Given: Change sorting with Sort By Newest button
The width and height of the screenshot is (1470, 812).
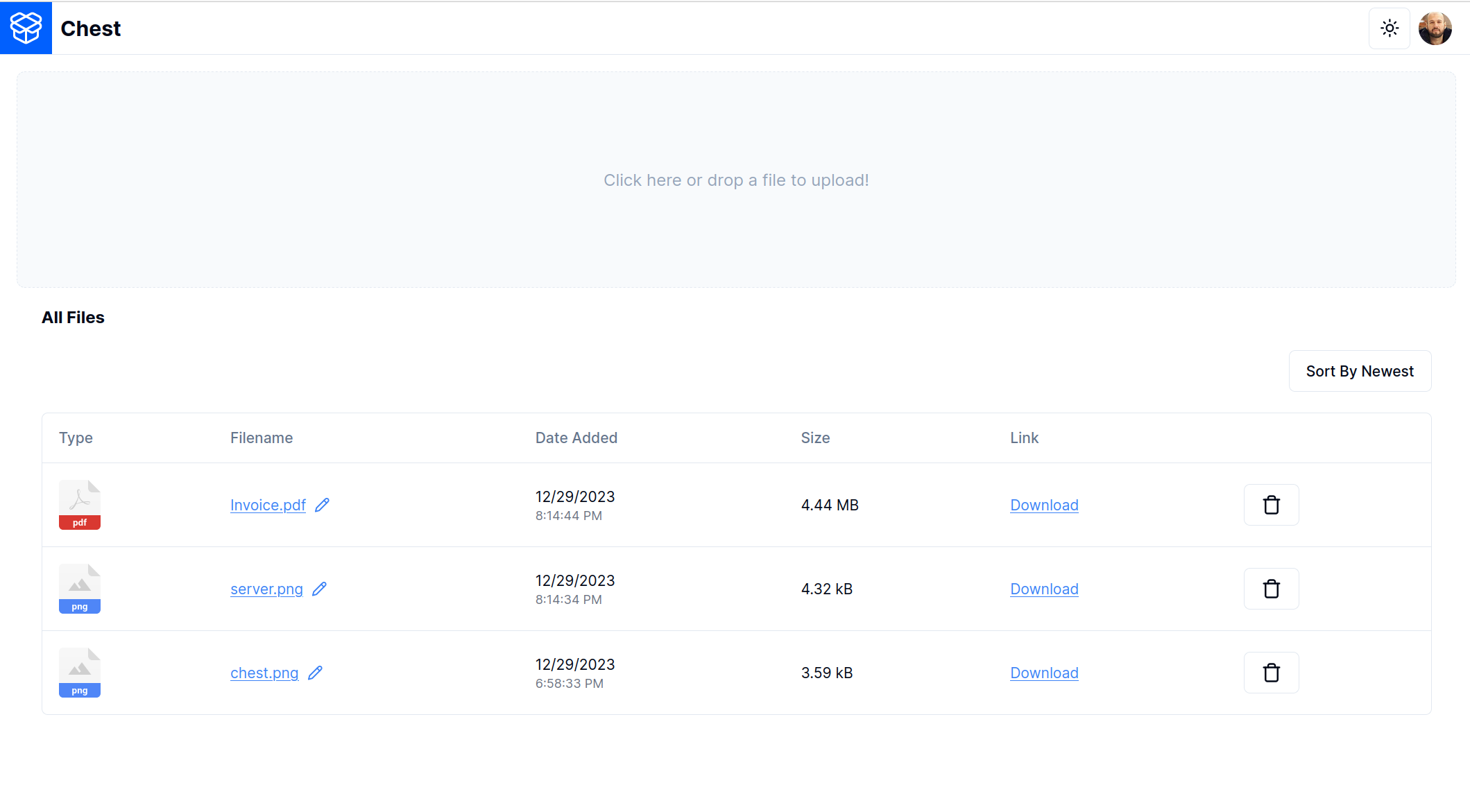Looking at the screenshot, I should tap(1359, 371).
